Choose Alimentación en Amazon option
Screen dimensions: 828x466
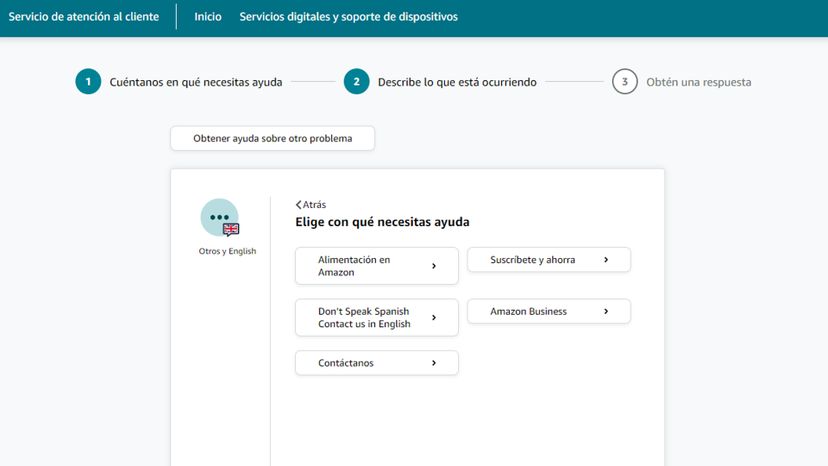(377, 266)
